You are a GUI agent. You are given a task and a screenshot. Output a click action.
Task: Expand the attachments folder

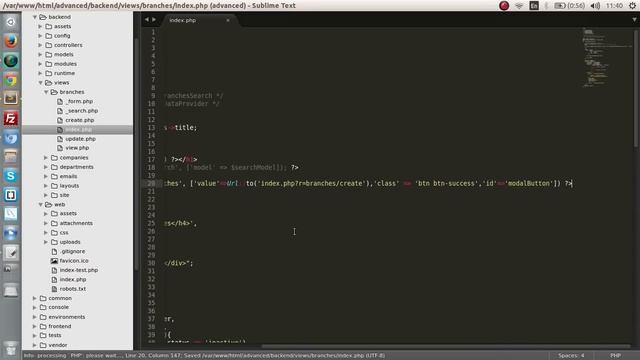[46, 223]
